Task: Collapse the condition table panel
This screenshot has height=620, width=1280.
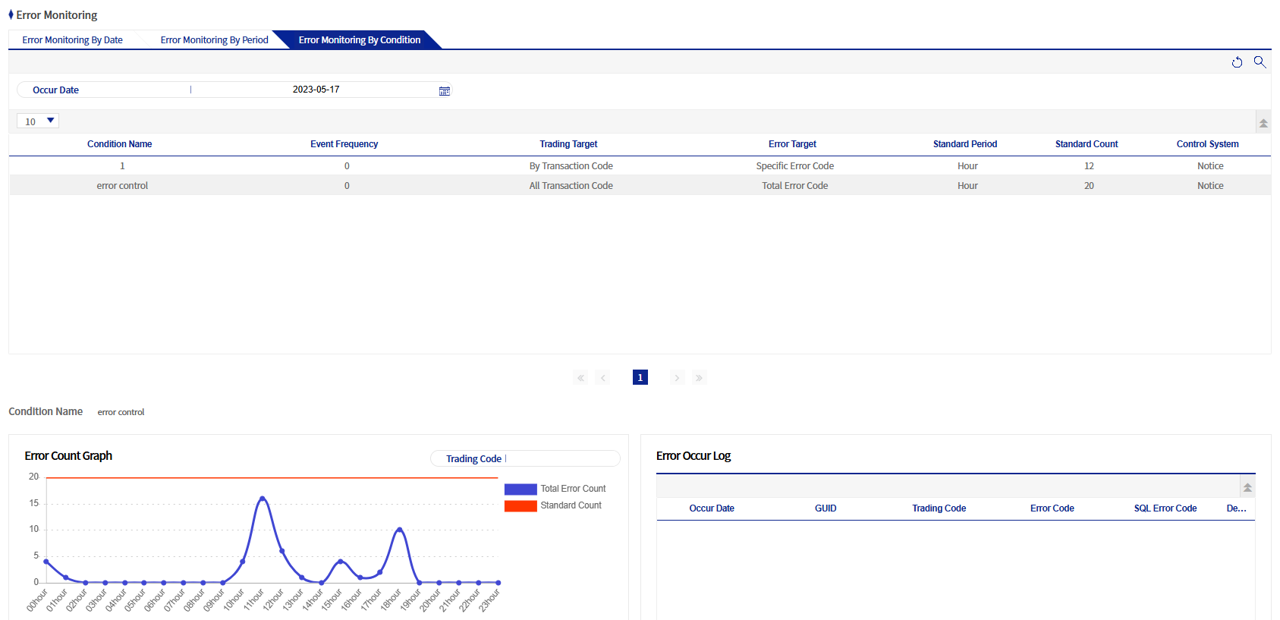Action: [x=1263, y=122]
